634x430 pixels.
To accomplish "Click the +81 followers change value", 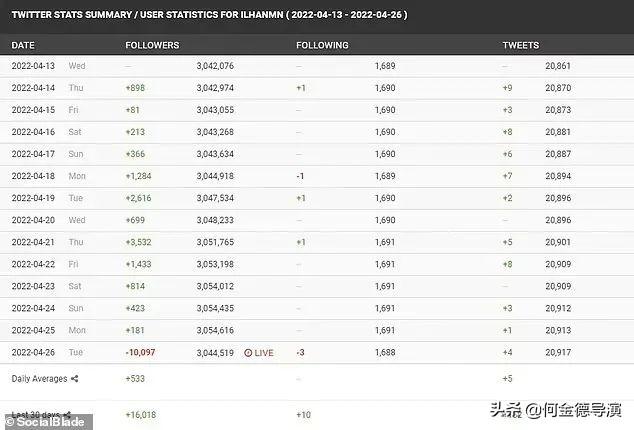I will 133,110.
